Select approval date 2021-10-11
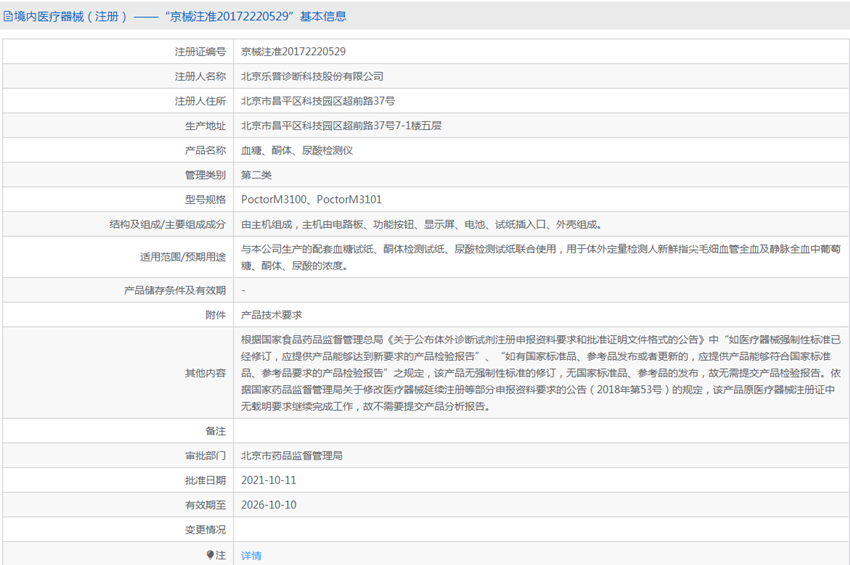Image resolution: width=850 pixels, height=565 pixels. (268, 480)
